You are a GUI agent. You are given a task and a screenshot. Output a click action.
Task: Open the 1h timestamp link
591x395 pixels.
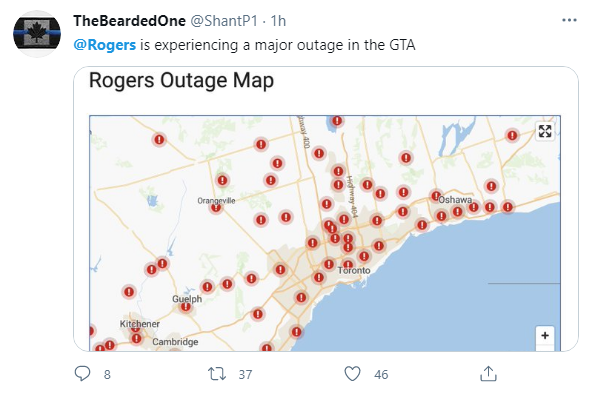[x=278, y=21]
